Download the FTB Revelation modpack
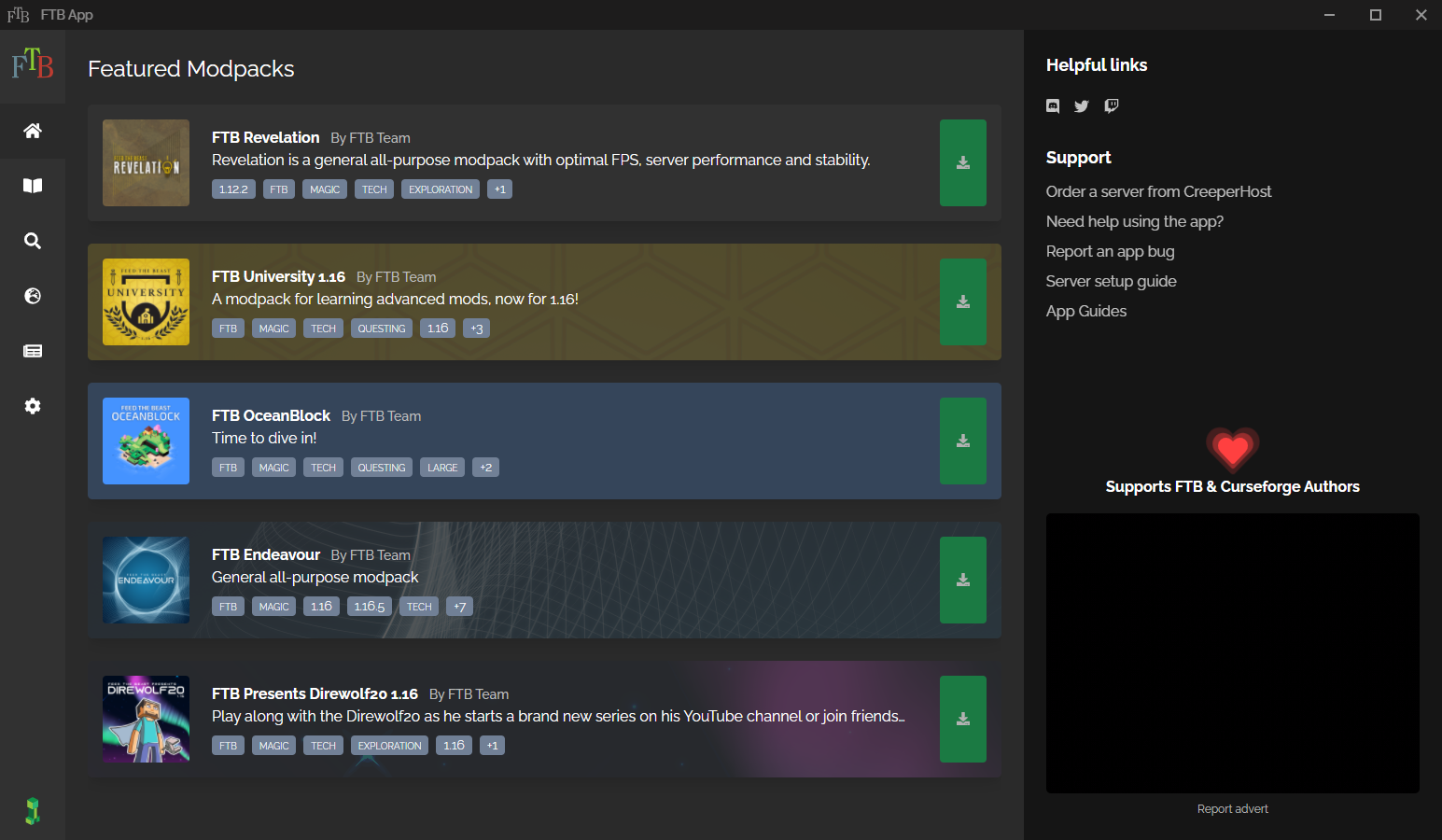The width and height of the screenshot is (1442, 840). 963,162
